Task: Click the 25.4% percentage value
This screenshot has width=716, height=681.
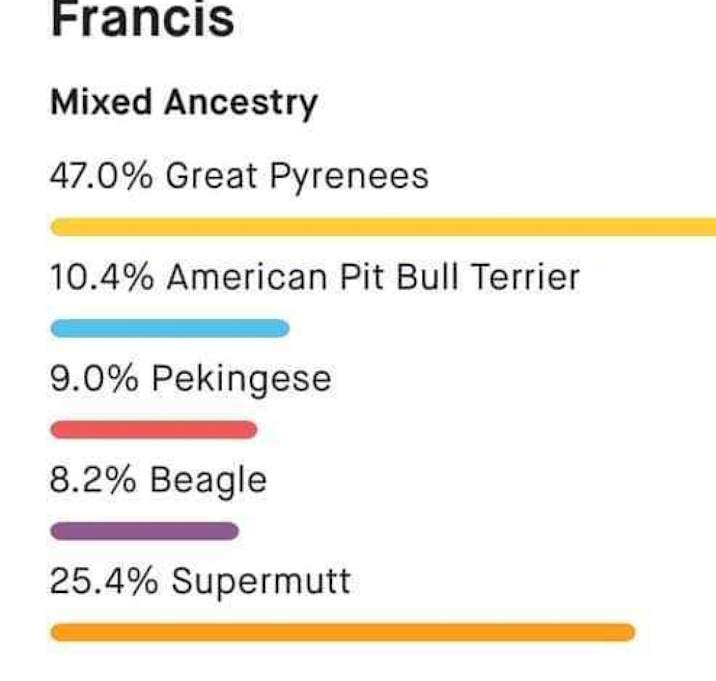Action: pos(104,581)
